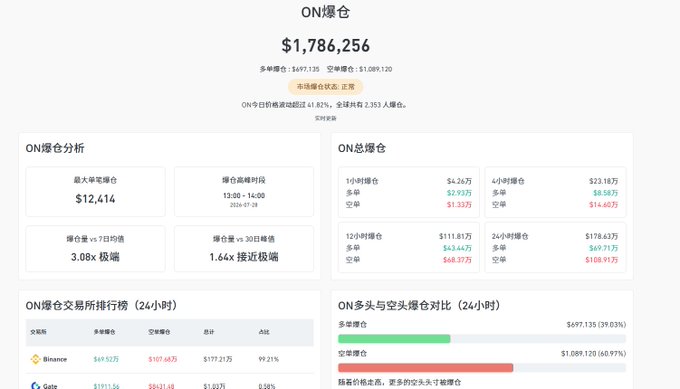Click the $1,089,120 (60.97%) short comparison value
This screenshot has width=680, height=389.
pyautogui.click(x=594, y=353)
